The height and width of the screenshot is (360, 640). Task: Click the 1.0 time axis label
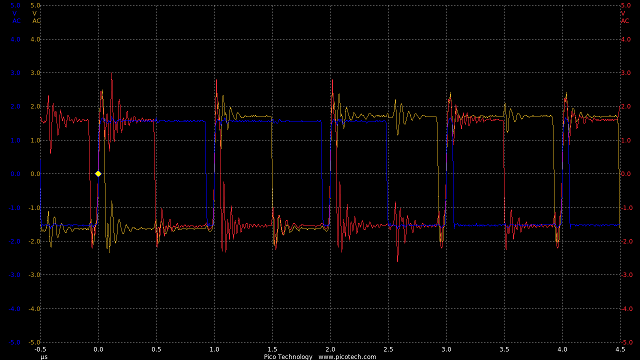[214, 349]
